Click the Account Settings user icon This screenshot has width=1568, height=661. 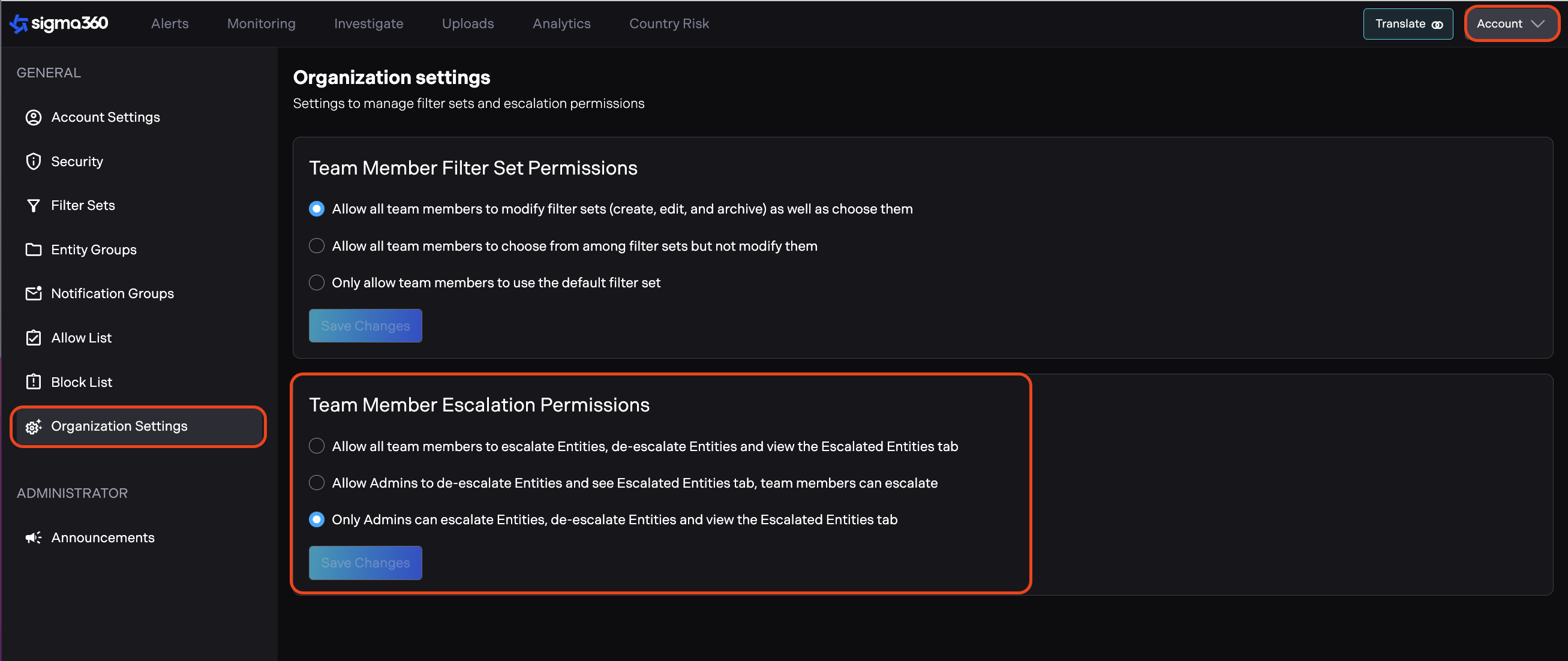click(x=34, y=118)
